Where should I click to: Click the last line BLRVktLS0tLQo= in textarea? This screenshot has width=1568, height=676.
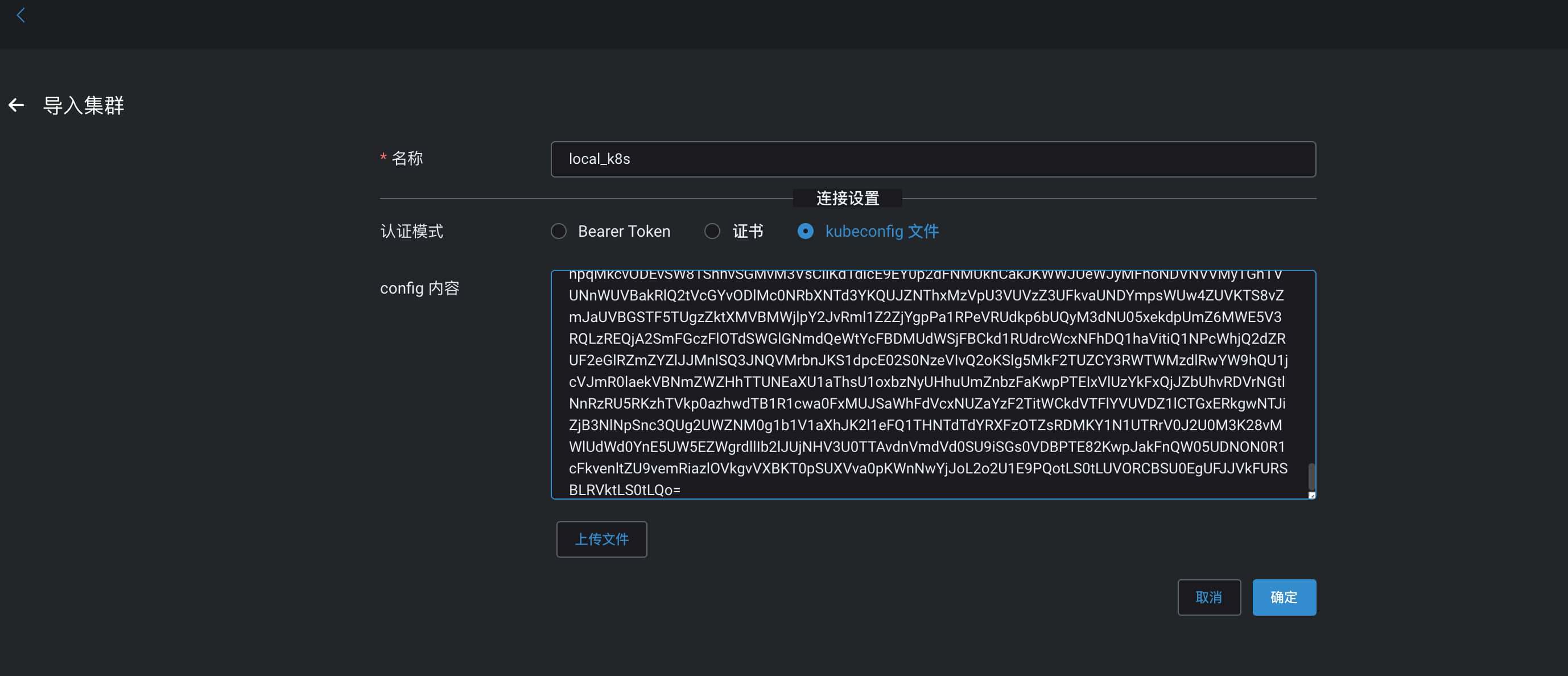[x=624, y=489]
